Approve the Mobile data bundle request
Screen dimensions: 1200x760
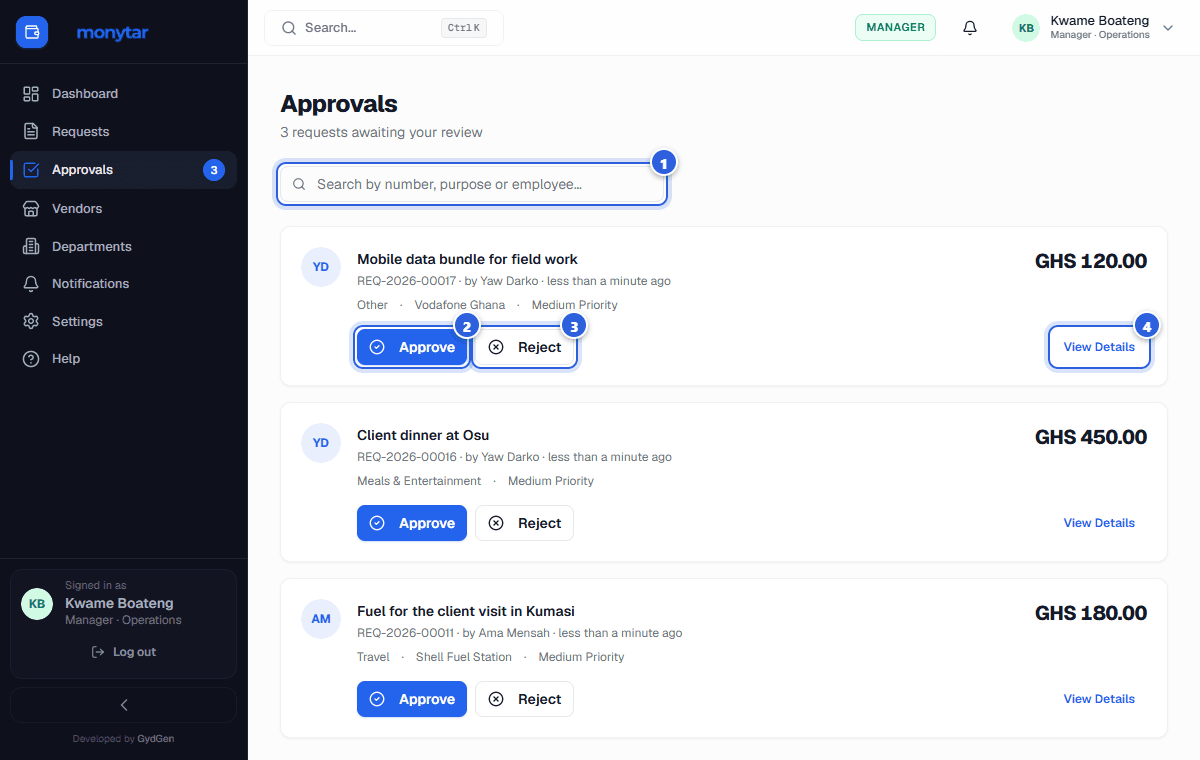(x=412, y=348)
